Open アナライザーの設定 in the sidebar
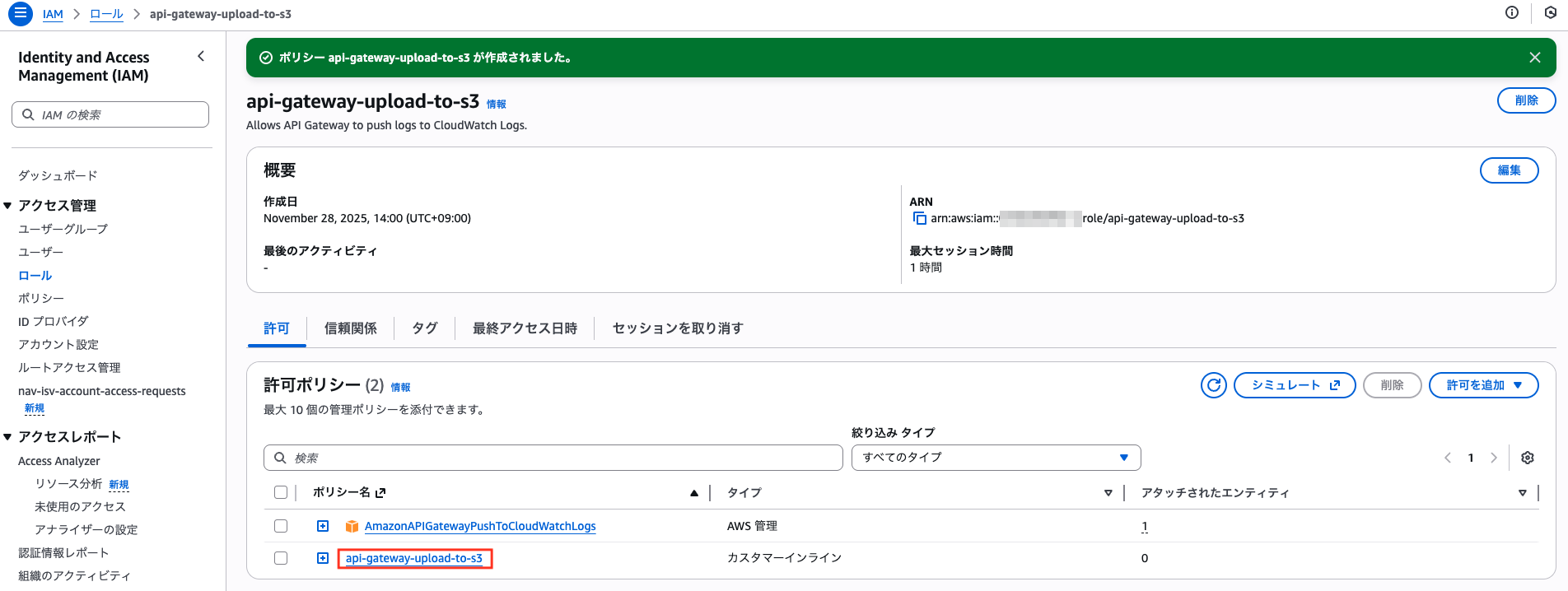This screenshot has height=591, width=1568. coord(86,529)
